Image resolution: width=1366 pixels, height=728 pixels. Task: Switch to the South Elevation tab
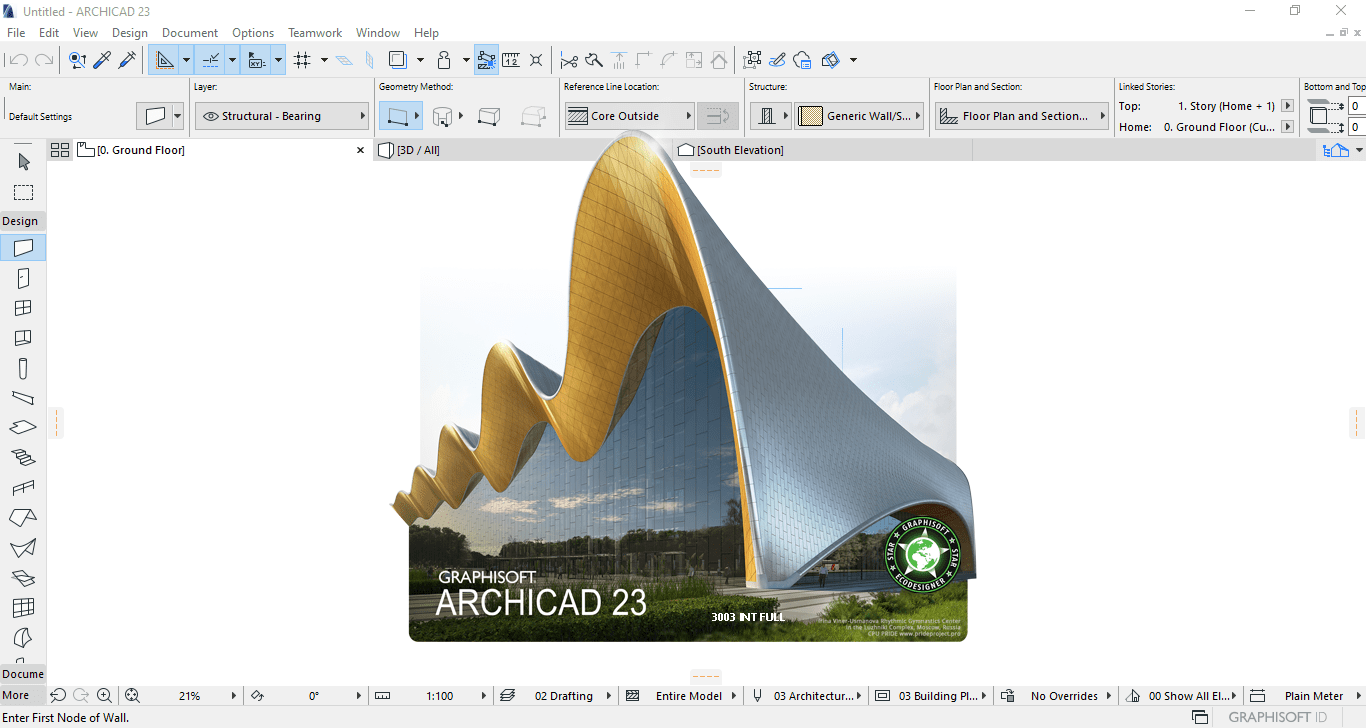pos(740,150)
